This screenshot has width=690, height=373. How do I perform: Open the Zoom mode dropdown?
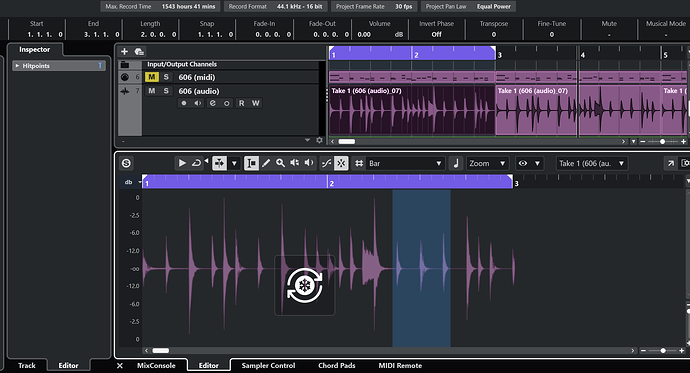click(x=487, y=163)
